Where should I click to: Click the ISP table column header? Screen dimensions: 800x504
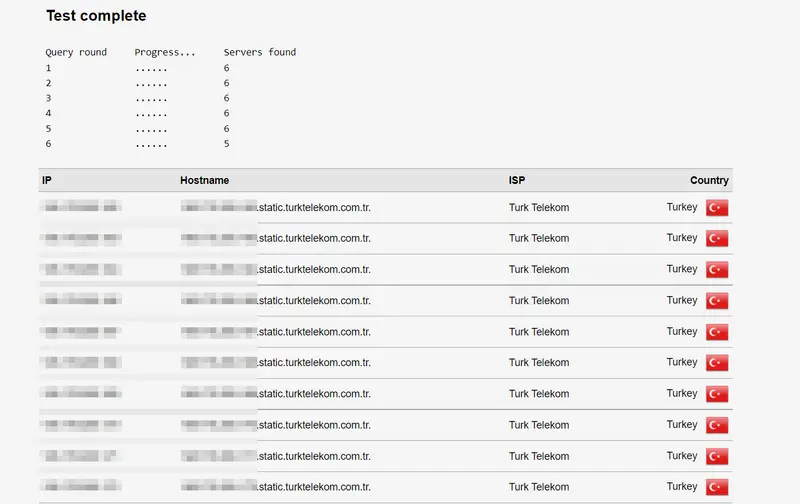517,180
